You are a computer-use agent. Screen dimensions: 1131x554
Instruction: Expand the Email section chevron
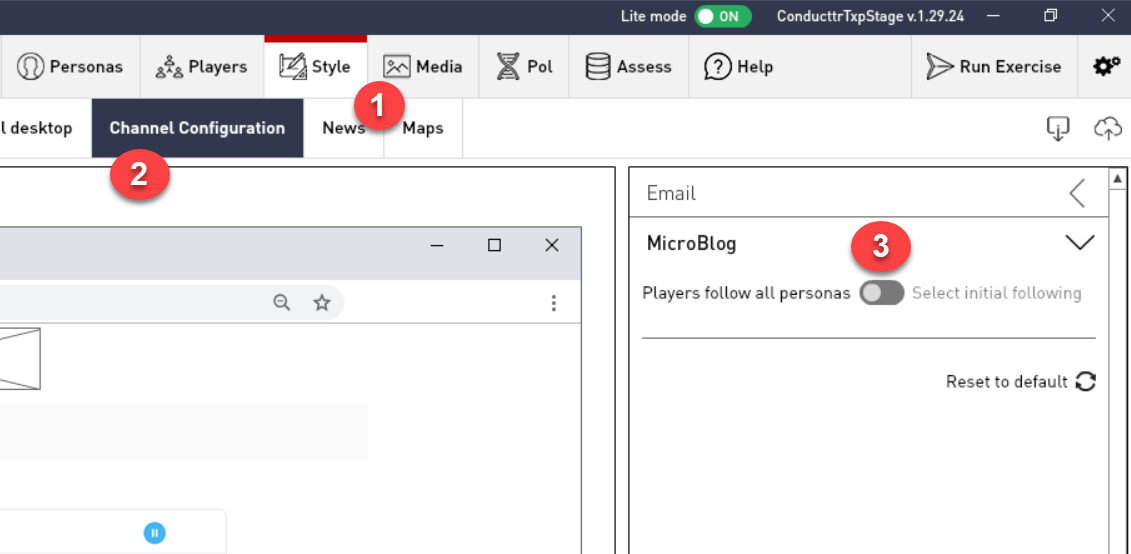(x=1077, y=193)
